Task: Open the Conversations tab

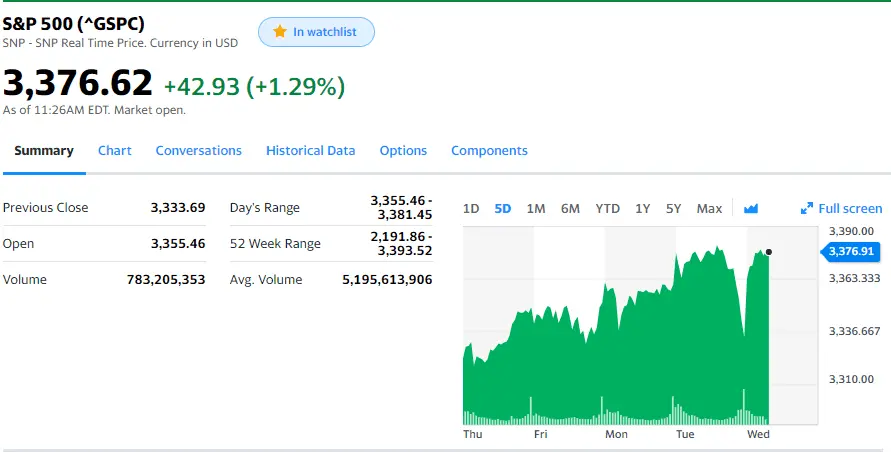Action: point(198,151)
